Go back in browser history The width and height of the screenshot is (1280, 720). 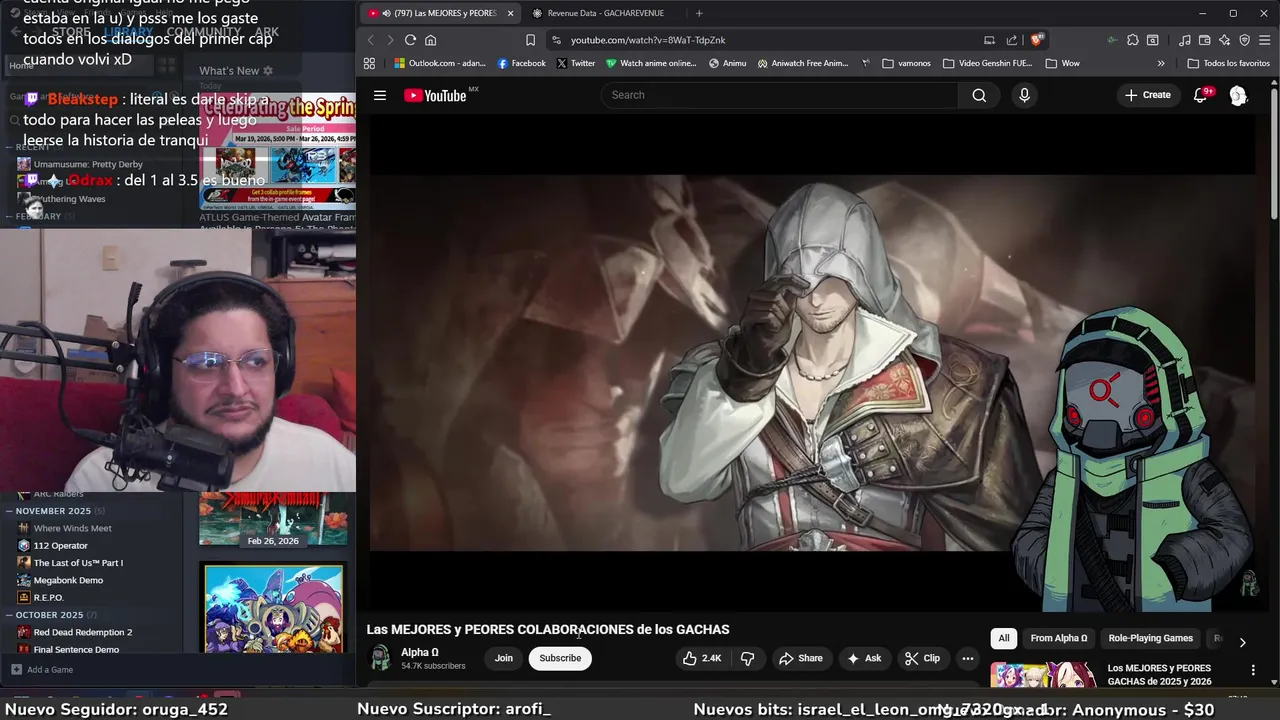370,40
